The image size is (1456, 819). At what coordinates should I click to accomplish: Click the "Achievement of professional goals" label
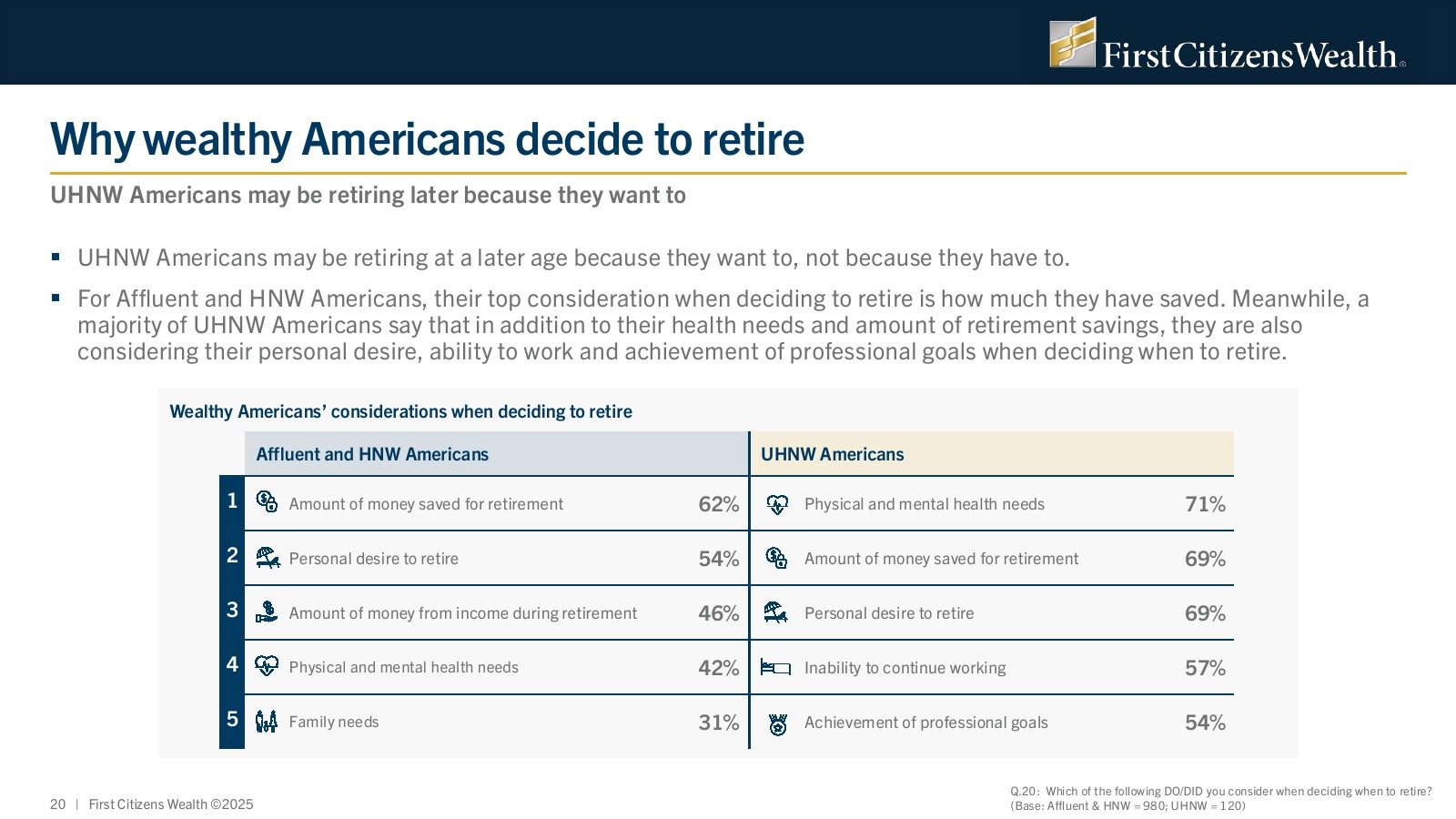(x=925, y=723)
